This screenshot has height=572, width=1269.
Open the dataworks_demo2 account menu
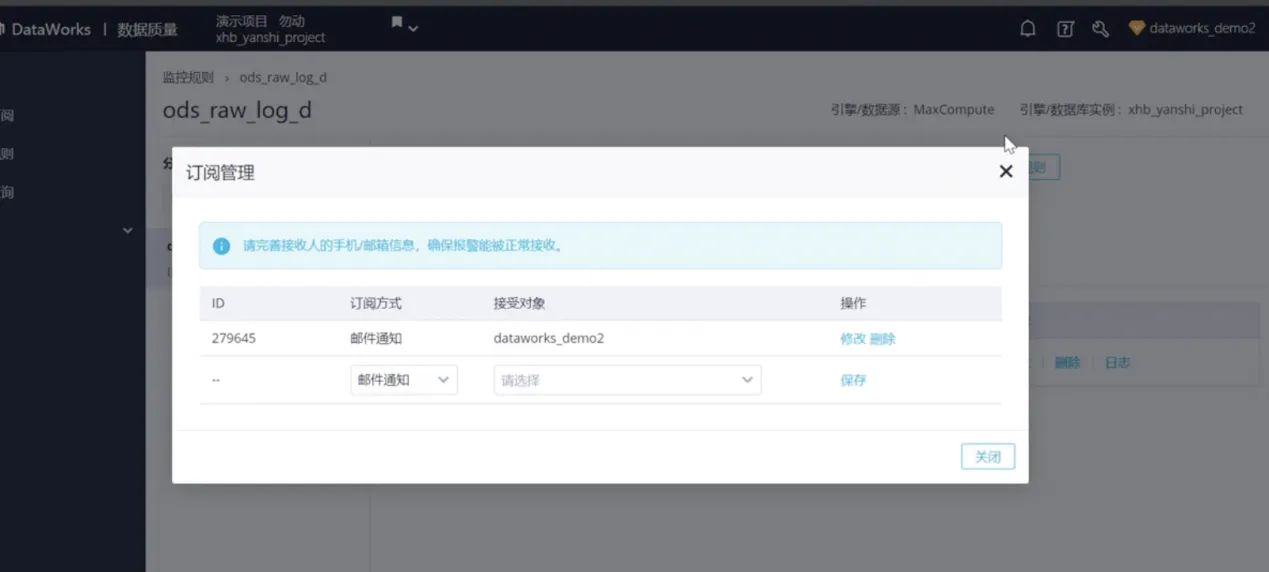(1202, 28)
